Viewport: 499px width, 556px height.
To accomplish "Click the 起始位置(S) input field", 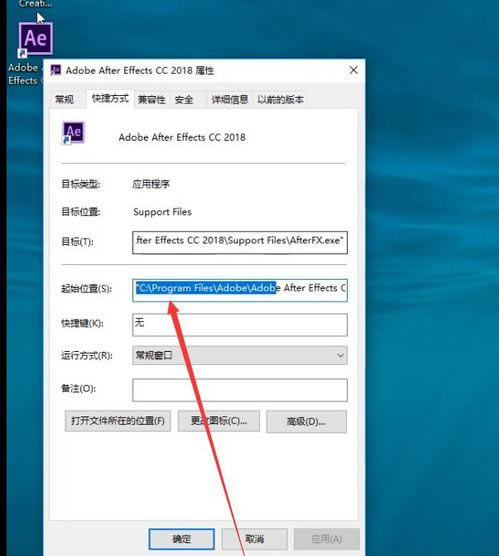I will (x=240, y=290).
